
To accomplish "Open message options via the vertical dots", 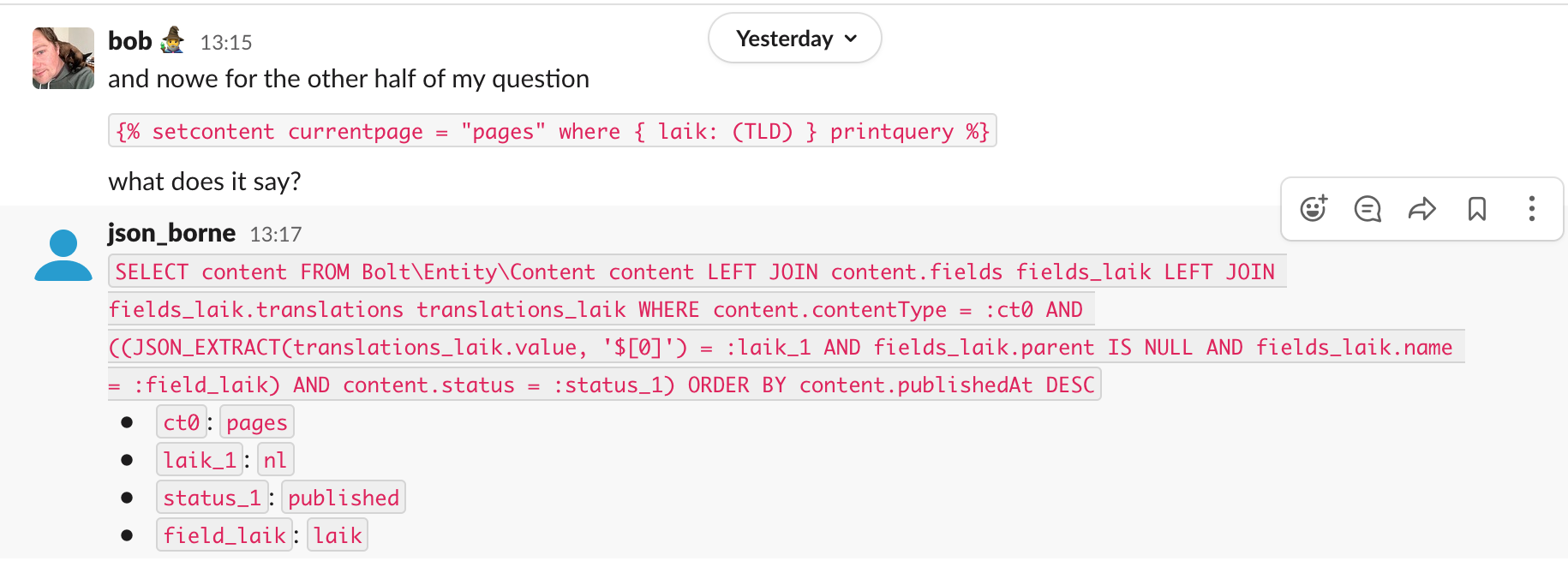I will tap(1531, 208).
